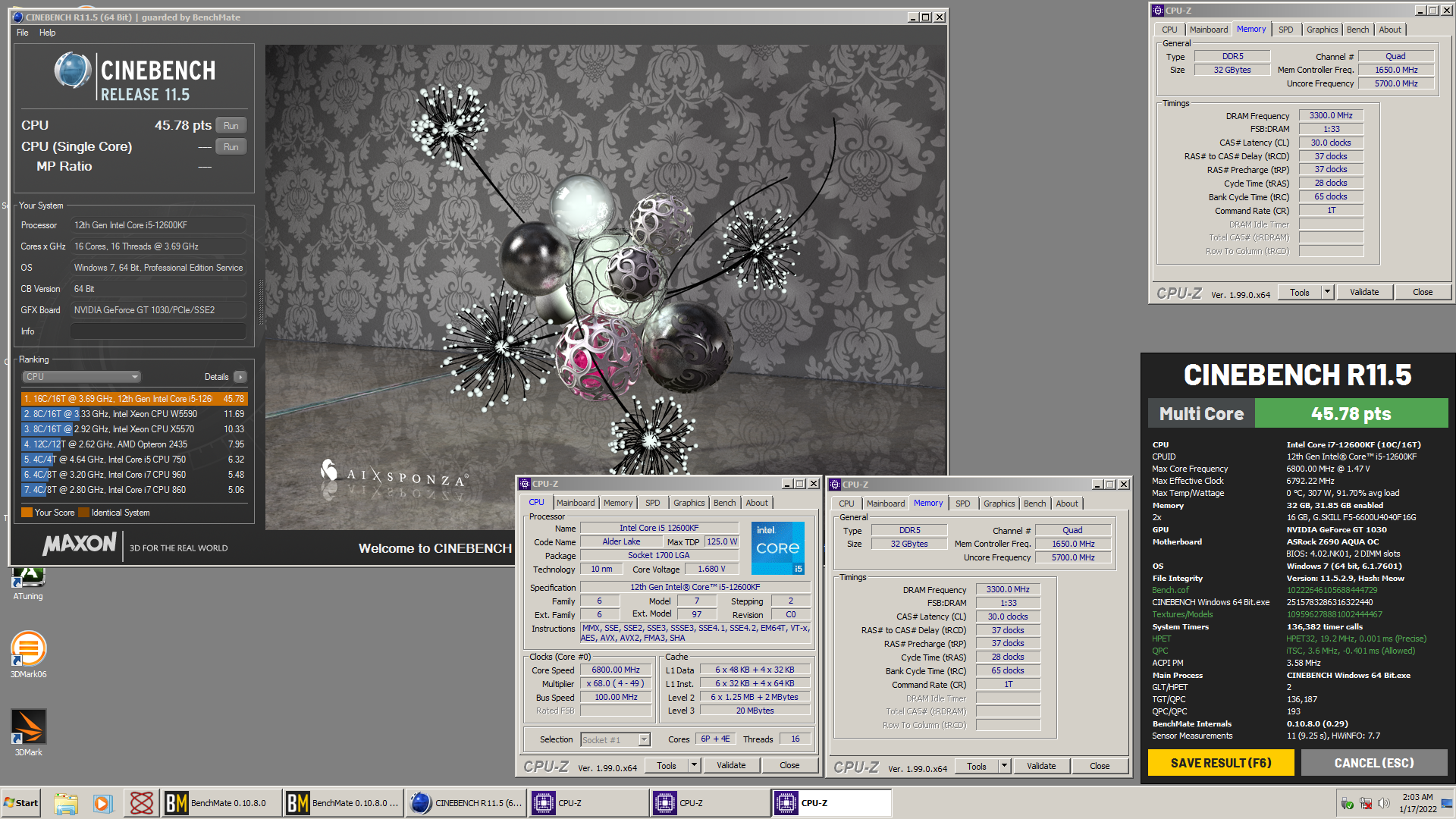Open the File menu in Cinebench
The image size is (1456, 819).
(23, 33)
